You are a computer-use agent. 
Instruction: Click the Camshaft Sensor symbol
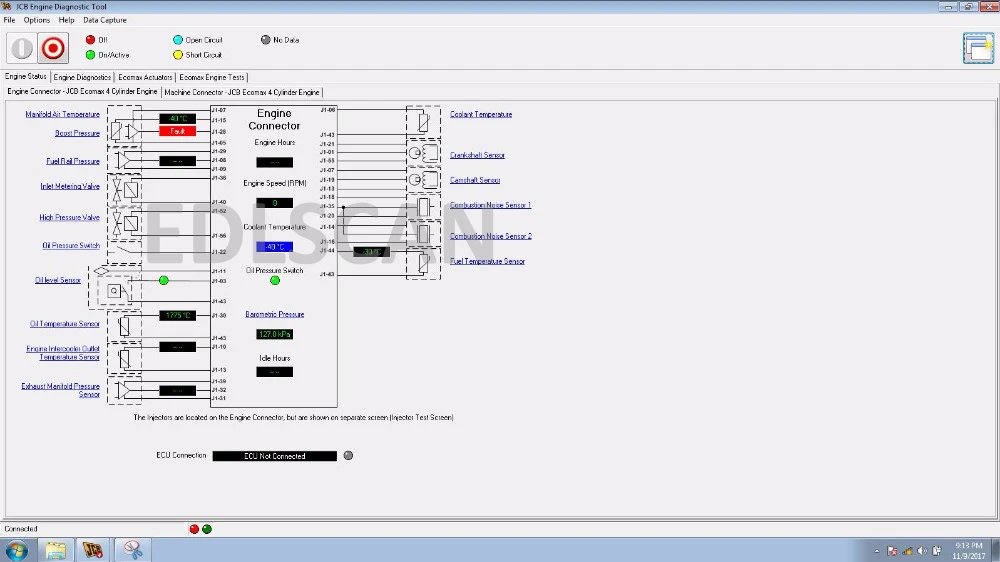tap(423, 179)
